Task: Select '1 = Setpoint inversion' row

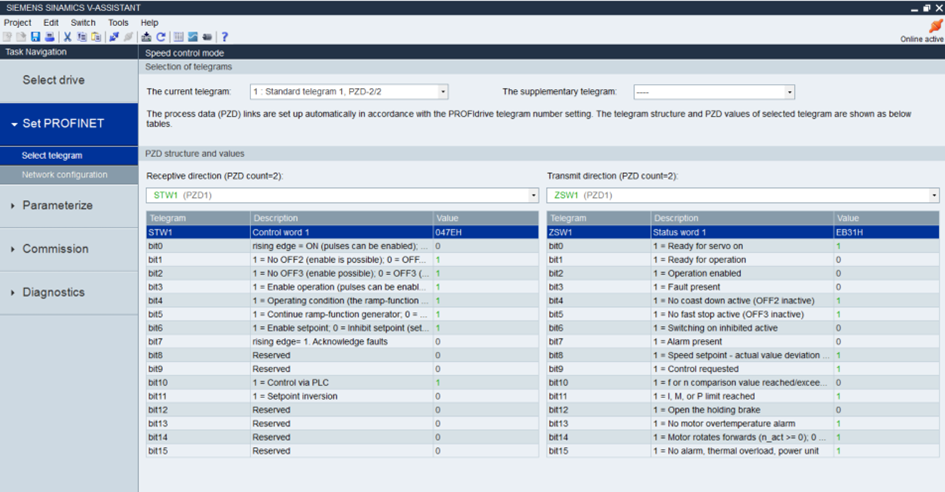Action: 342,396
